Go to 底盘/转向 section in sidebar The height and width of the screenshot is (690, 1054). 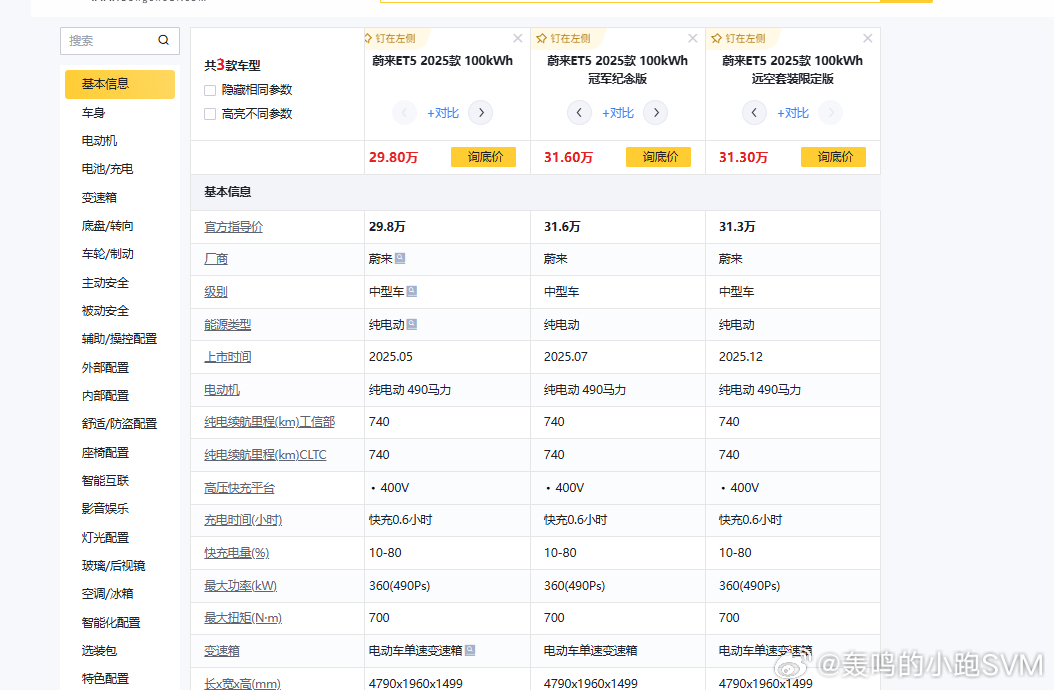click(108, 225)
